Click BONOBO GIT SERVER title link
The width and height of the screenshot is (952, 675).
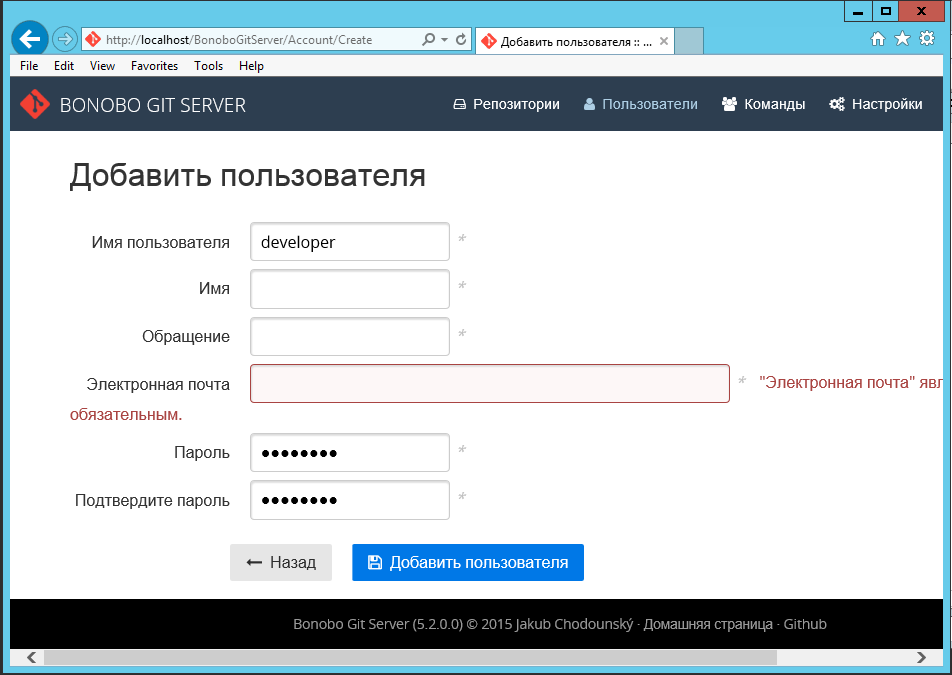[152, 105]
